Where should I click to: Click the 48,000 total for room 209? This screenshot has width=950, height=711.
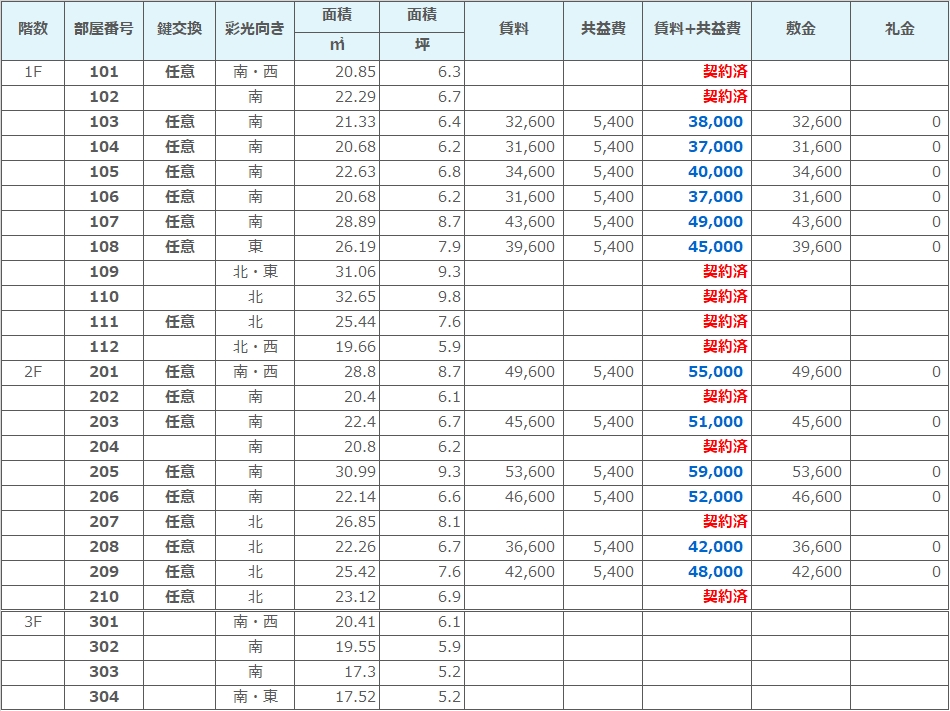715,572
